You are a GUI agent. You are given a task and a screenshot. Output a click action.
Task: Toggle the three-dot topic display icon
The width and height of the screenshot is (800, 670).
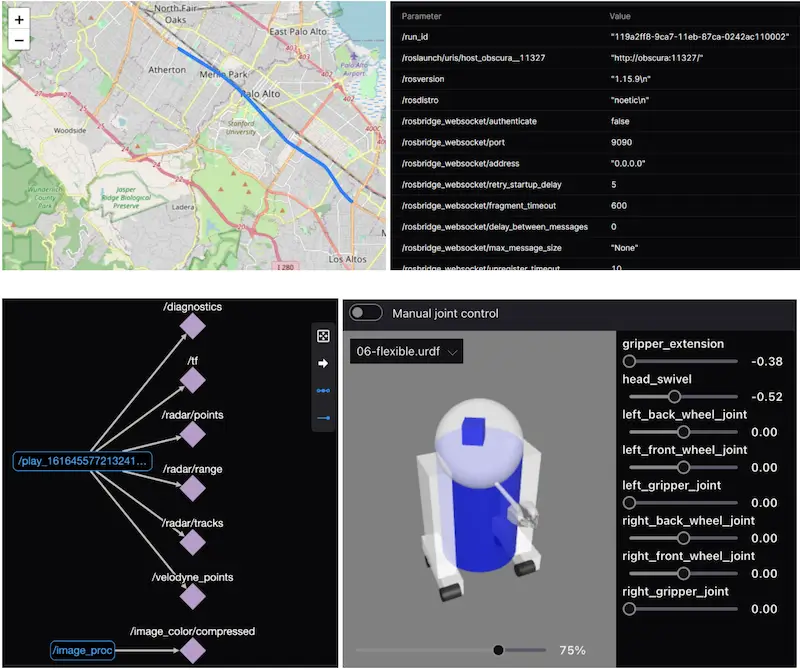point(323,391)
